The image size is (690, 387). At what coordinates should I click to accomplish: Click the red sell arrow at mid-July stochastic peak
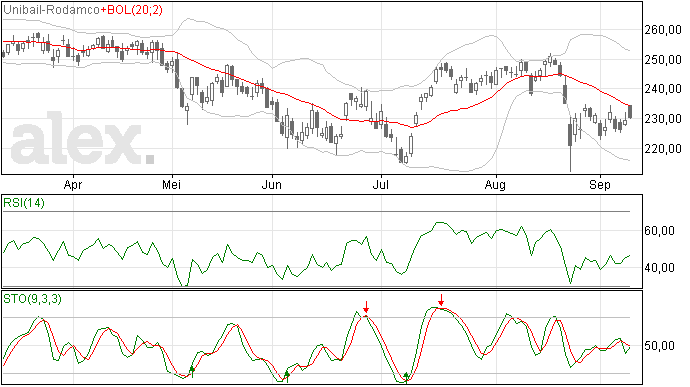pos(441,300)
